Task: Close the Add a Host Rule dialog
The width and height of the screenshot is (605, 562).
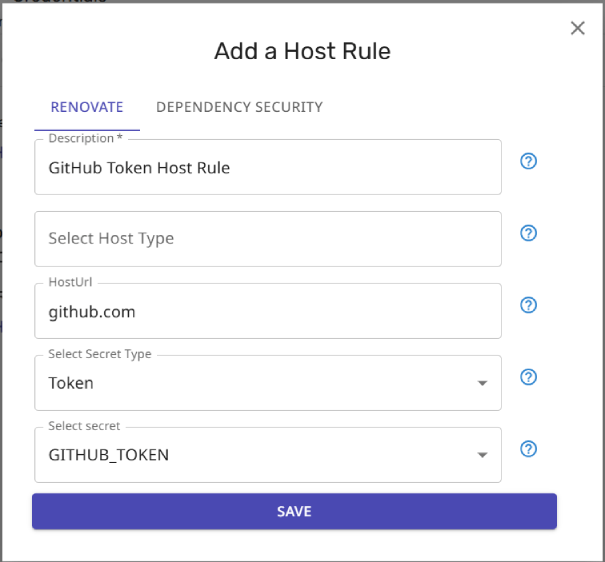Action: click(x=578, y=28)
